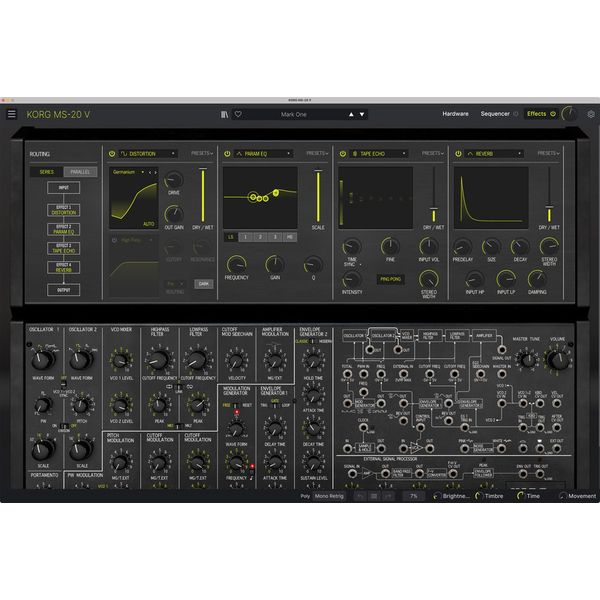Viewport: 600px width, 600px height.
Task: Click Effect 3 Tape Echo routing block
Action: (x=64, y=248)
